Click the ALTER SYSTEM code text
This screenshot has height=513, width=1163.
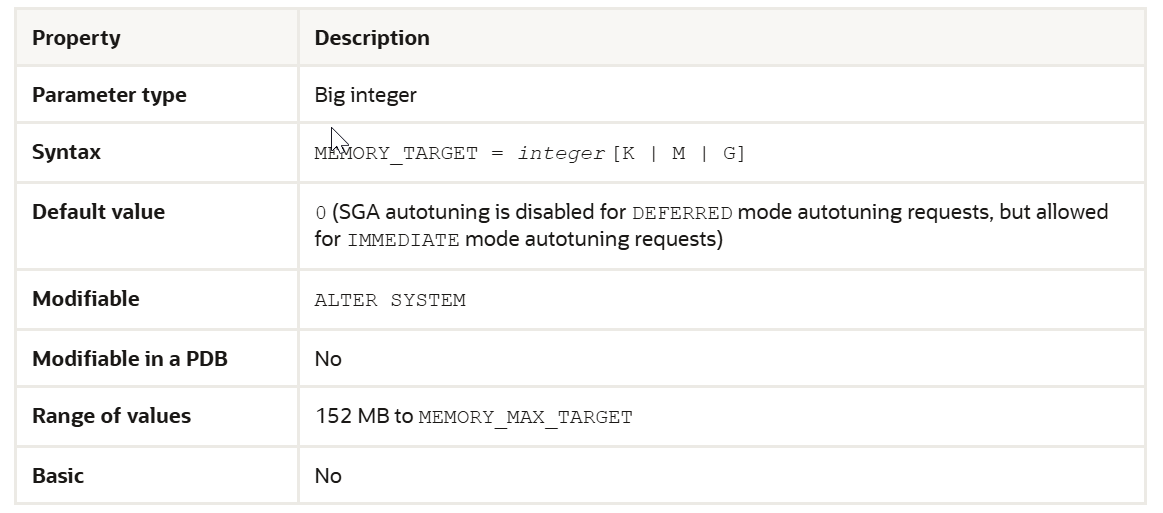click(390, 300)
